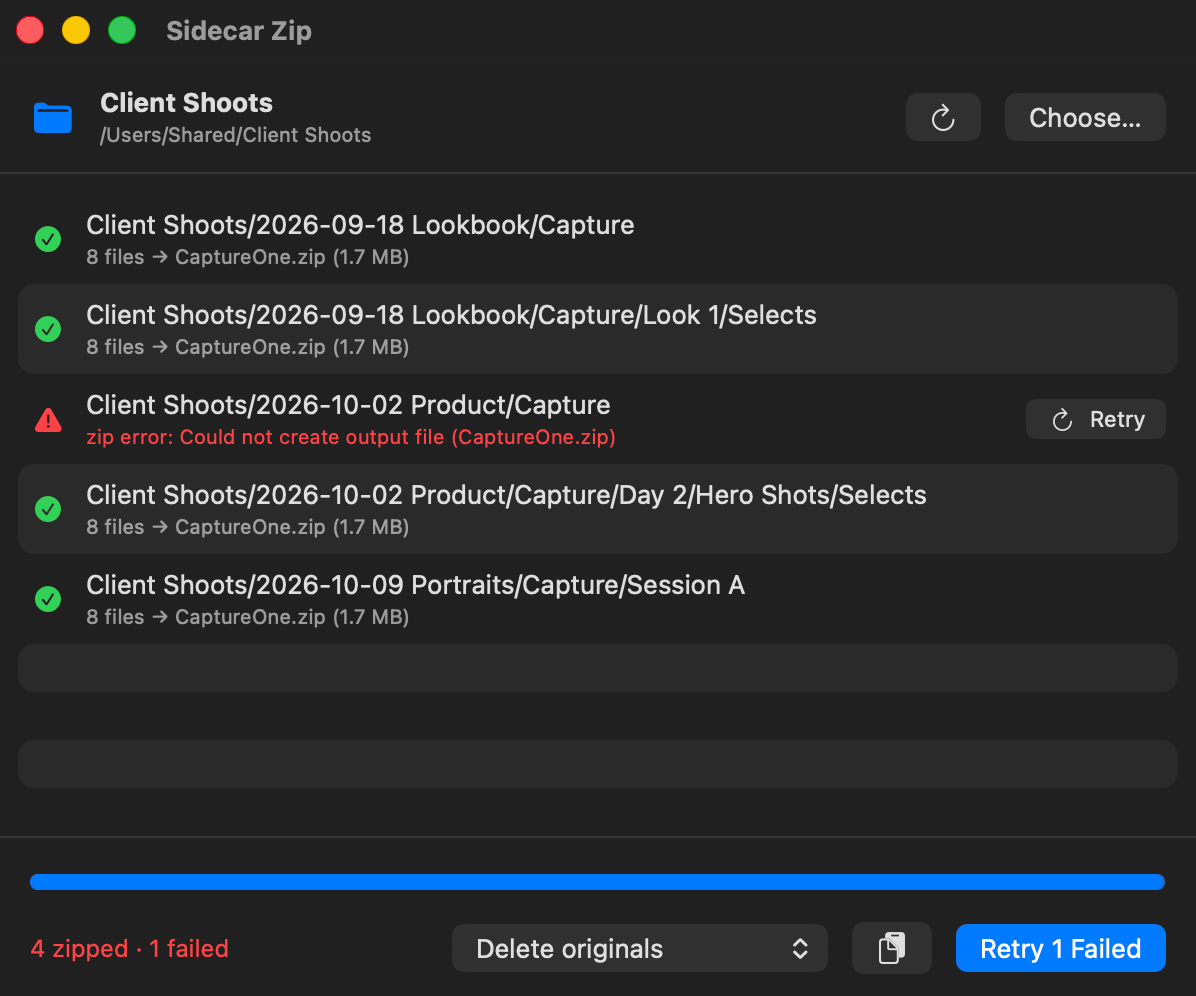
Task: Click the Client Shoots folder heading
Action: (186, 103)
